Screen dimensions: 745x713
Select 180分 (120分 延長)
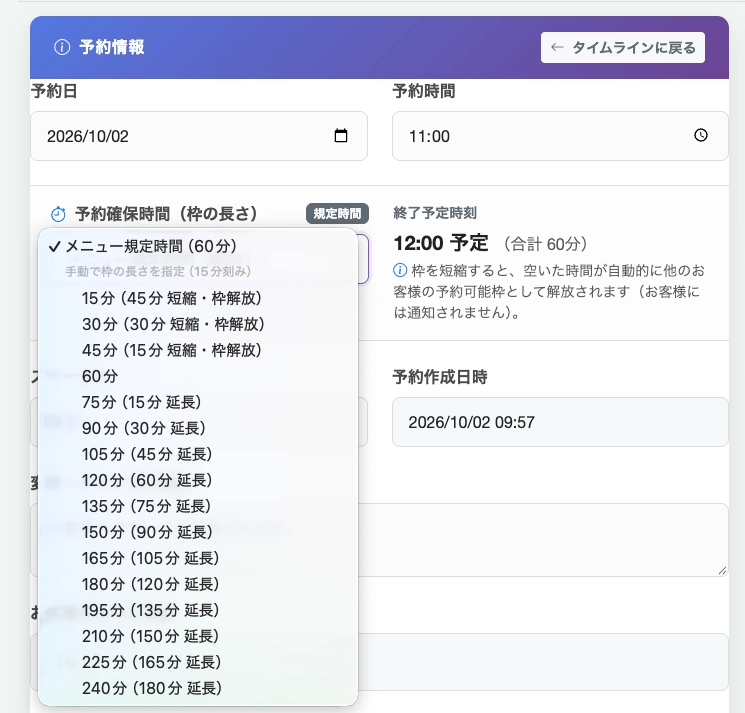point(198,584)
